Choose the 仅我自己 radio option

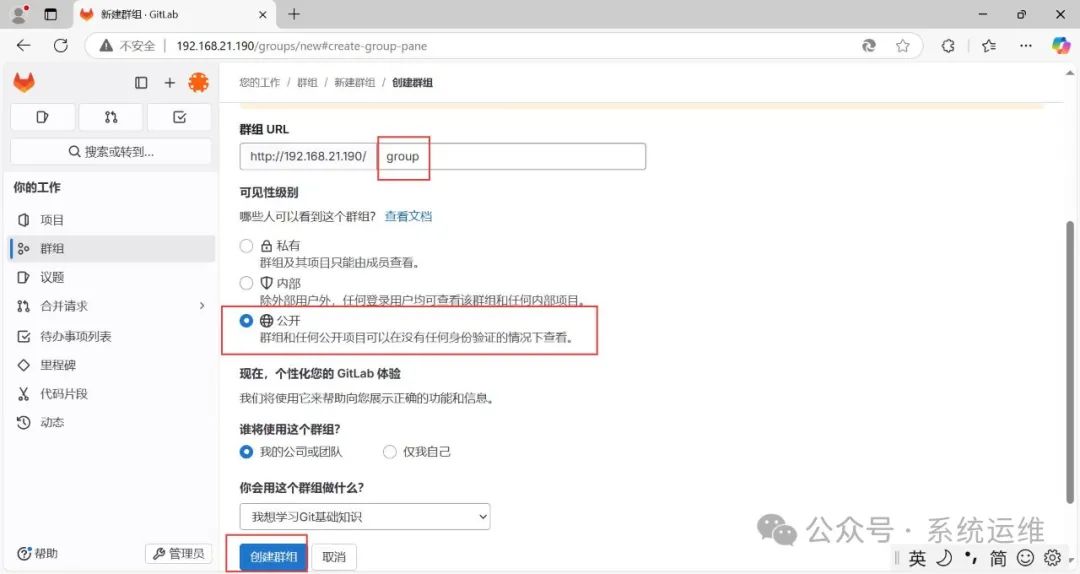click(390, 452)
